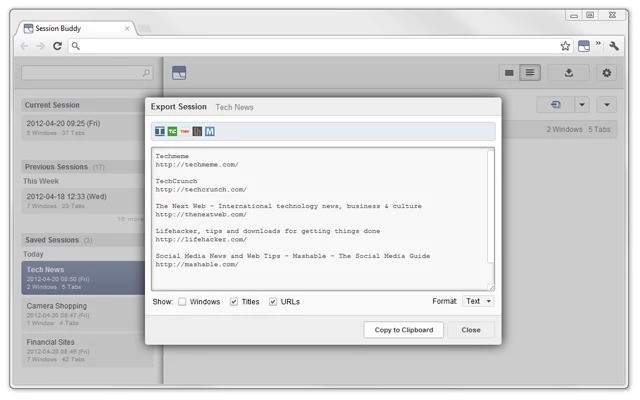Click The Next Web red favicon
Viewport: 640px width, 400px height.
[185, 131]
